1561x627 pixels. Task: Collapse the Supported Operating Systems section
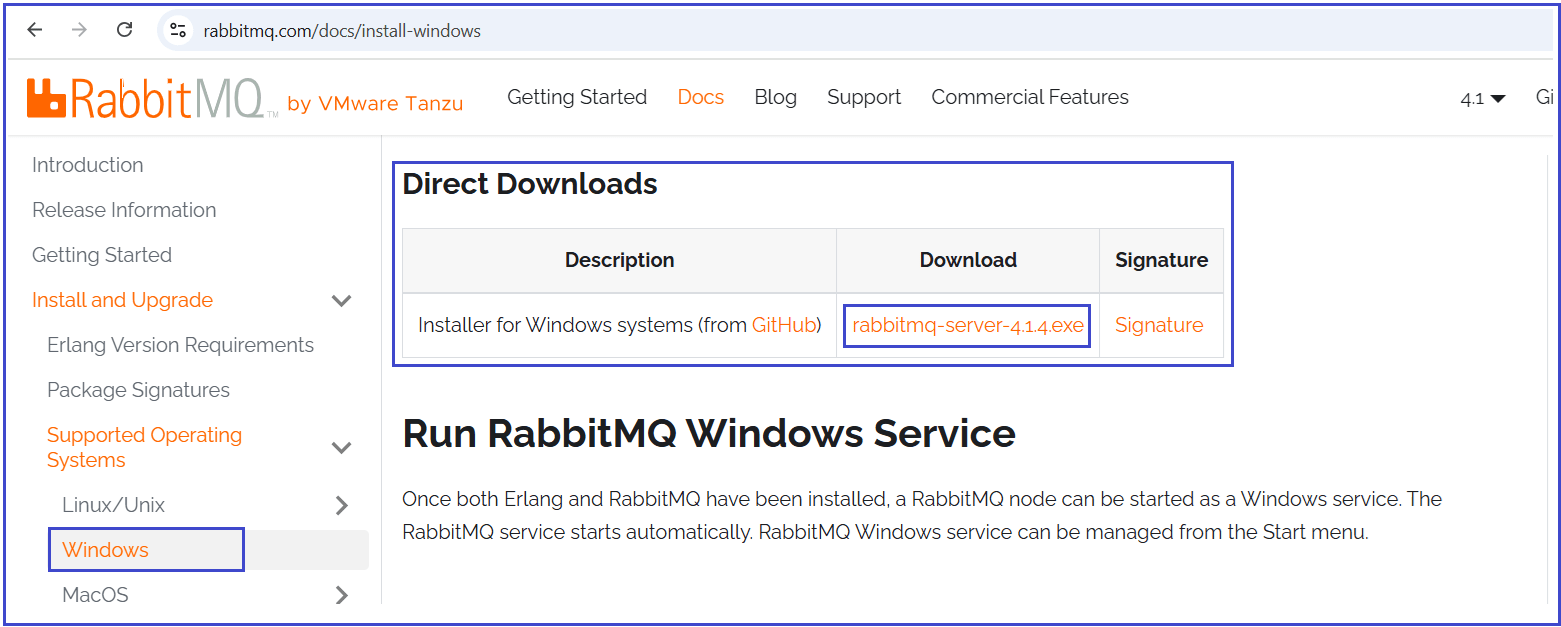point(341,448)
